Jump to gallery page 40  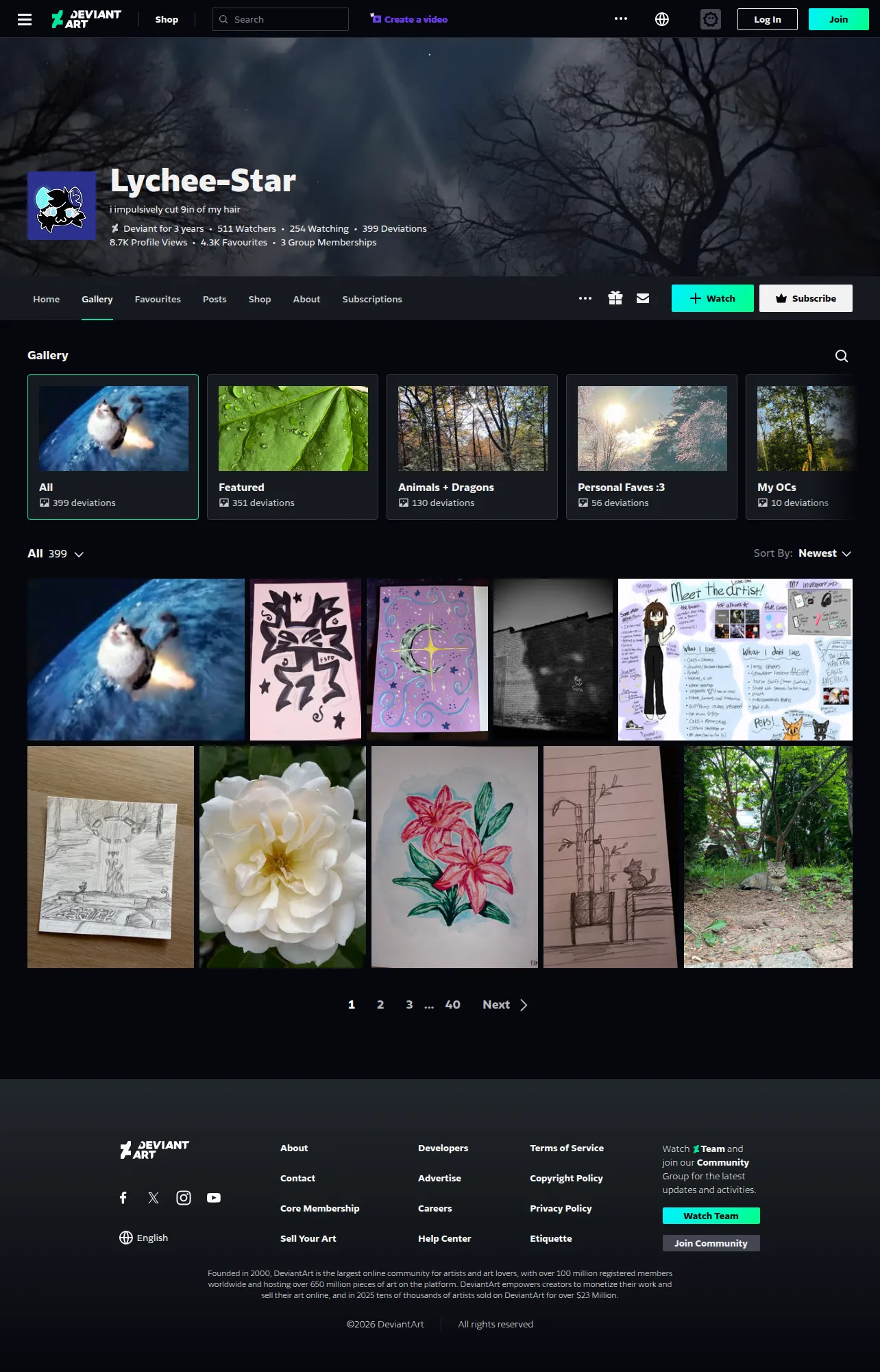point(452,1005)
